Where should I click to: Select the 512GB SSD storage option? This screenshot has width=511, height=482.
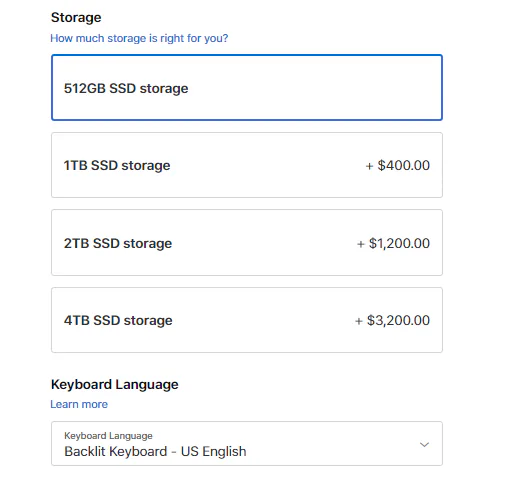click(x=247, y=87)
